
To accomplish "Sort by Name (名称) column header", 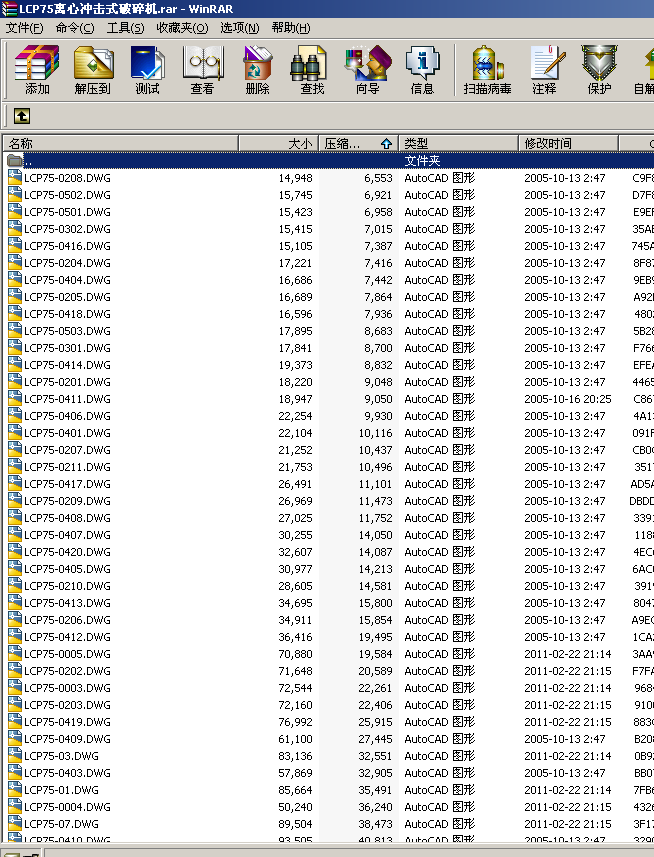I will 121,144.
